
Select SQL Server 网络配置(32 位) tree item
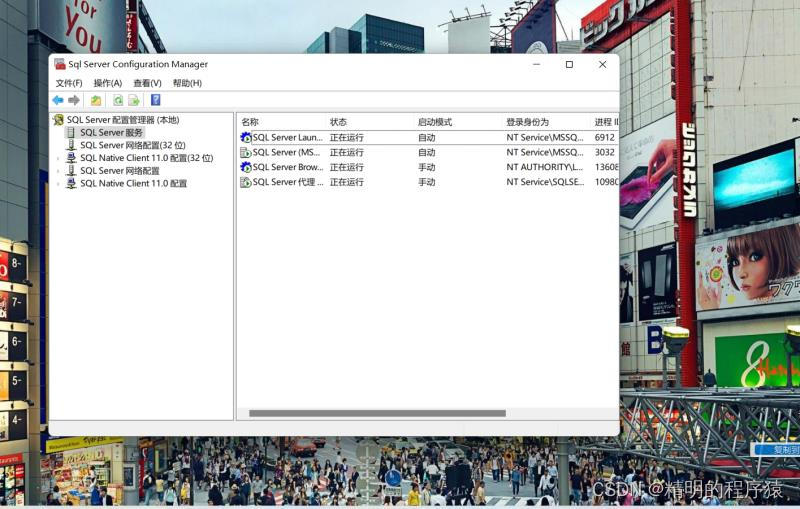point(133,145)
